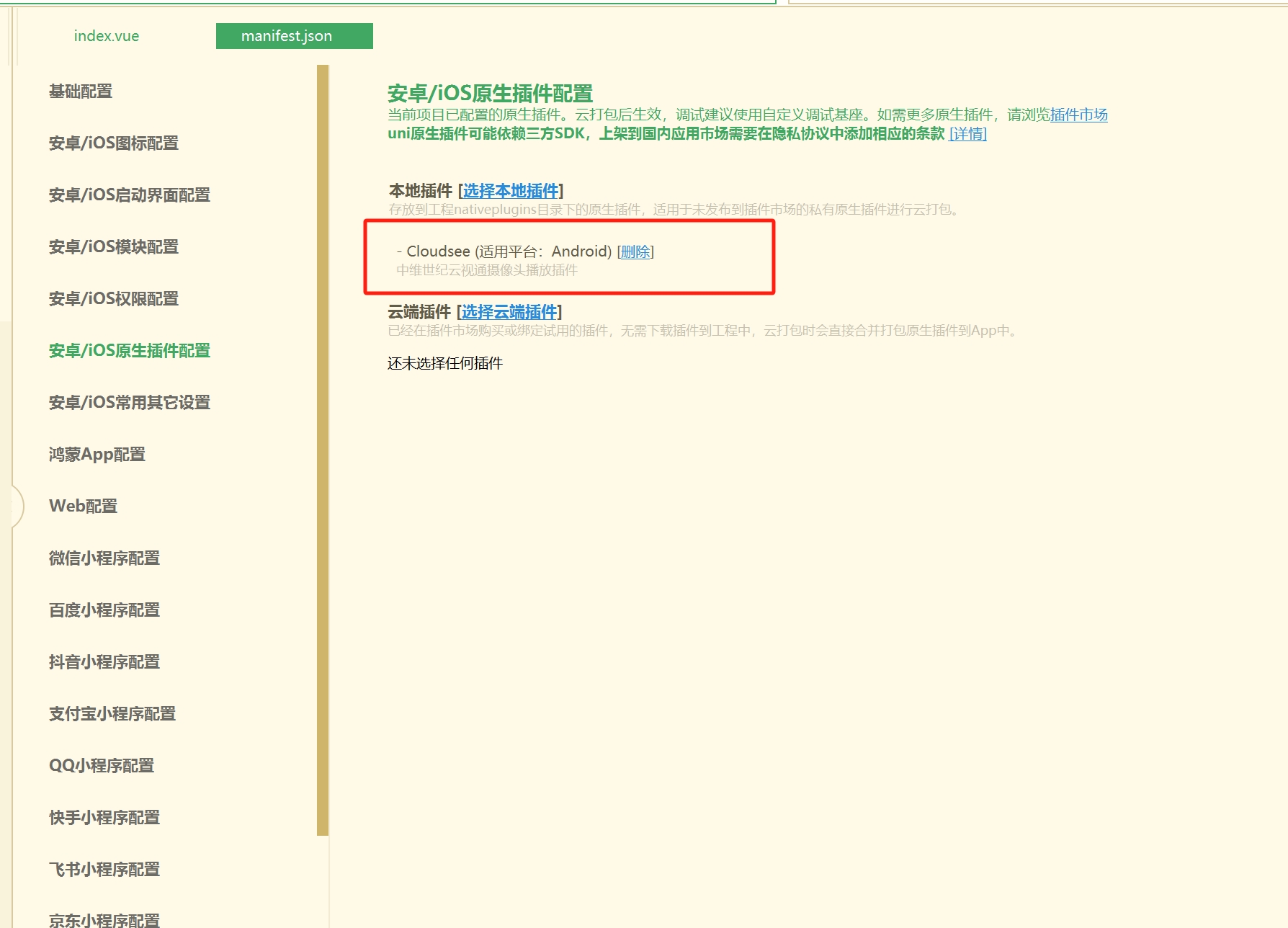This screenshot has width=1288, height=928.
Task: Go to 安卓/iOS启动界面配置
Action: 130,195
